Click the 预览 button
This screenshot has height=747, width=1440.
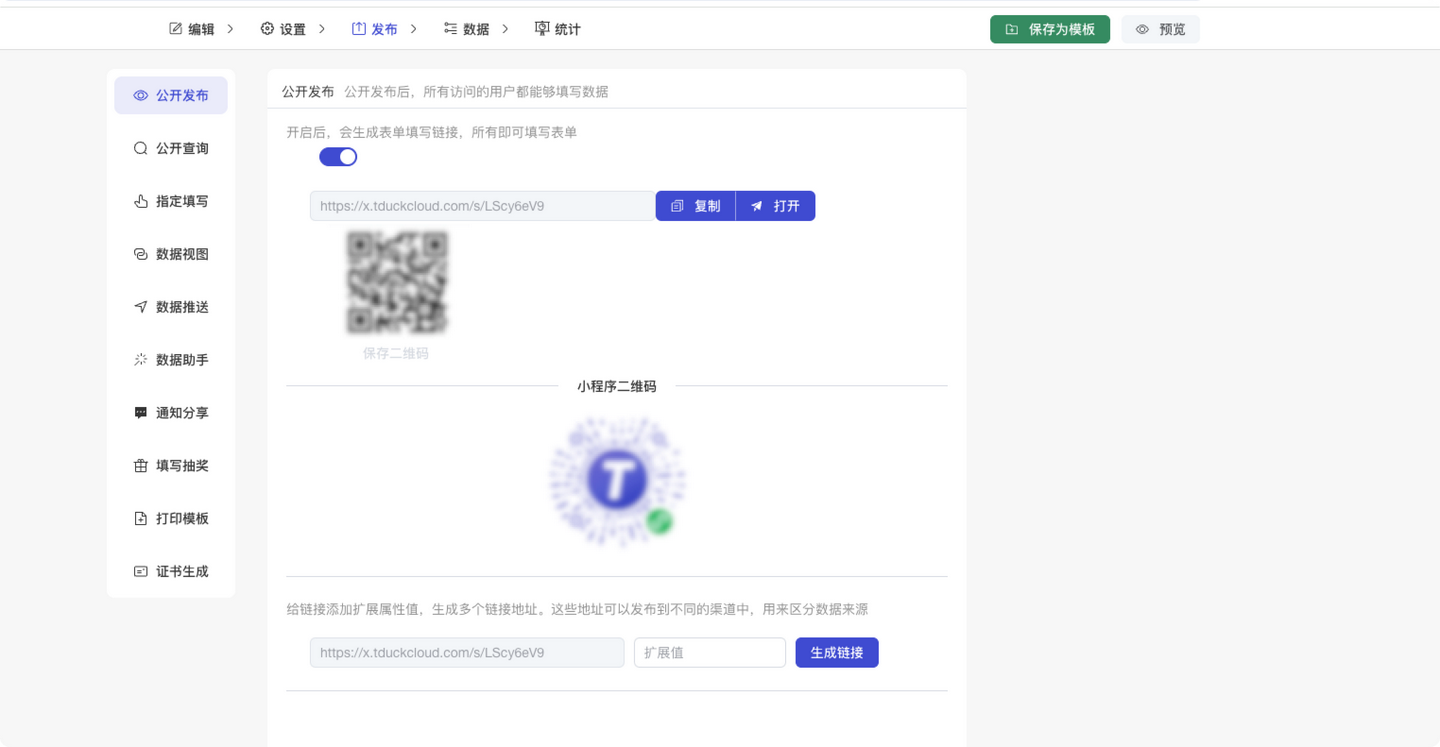click(1160, 30)
